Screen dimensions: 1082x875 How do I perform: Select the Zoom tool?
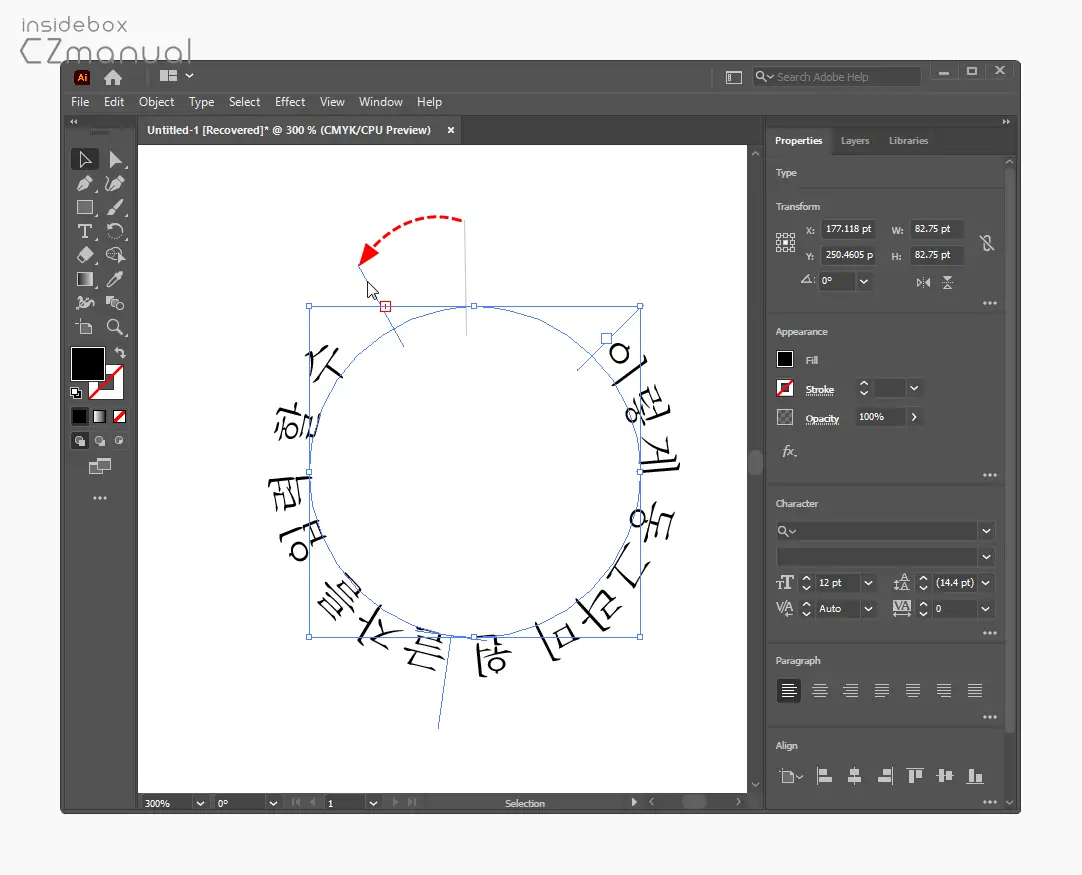click(115, 327)
